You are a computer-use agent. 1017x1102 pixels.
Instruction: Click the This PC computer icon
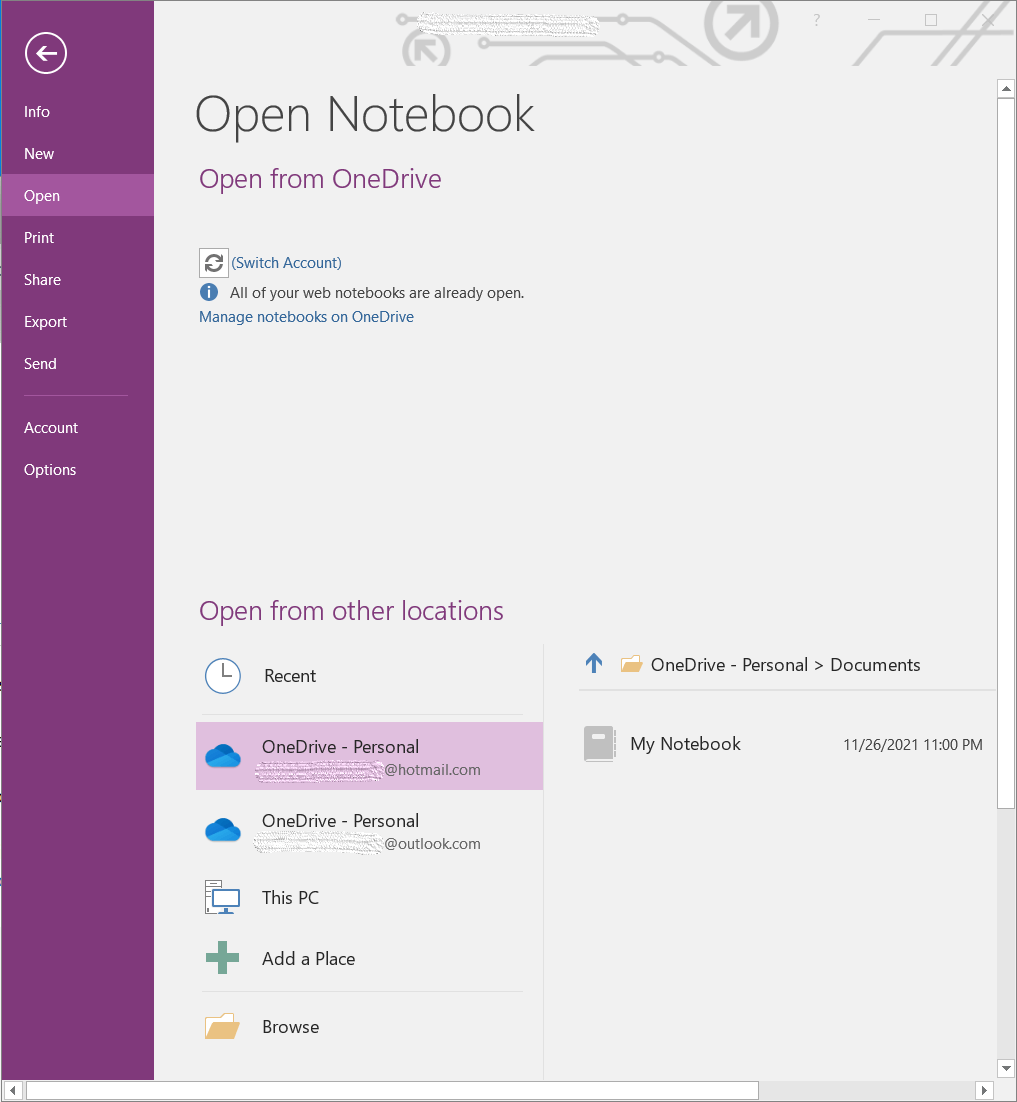click(222, 897)
